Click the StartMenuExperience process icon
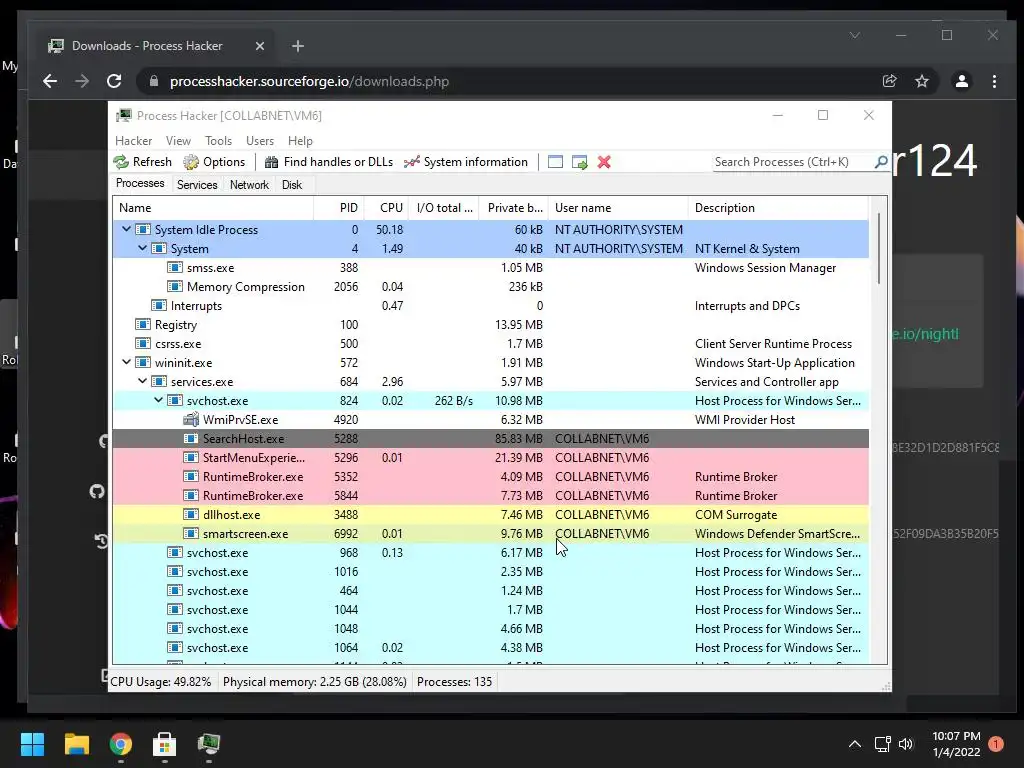The width and height of the screenshot is (1024, 768). click(x=191, y=458)
